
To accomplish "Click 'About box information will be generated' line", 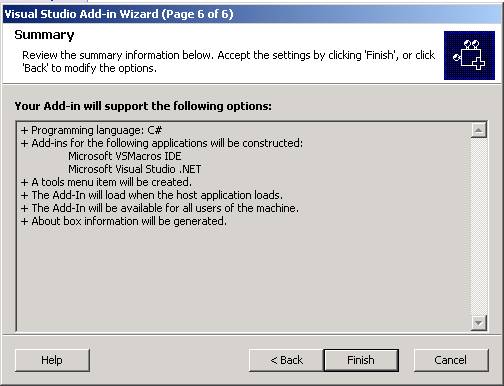I will tap(124, 221).
